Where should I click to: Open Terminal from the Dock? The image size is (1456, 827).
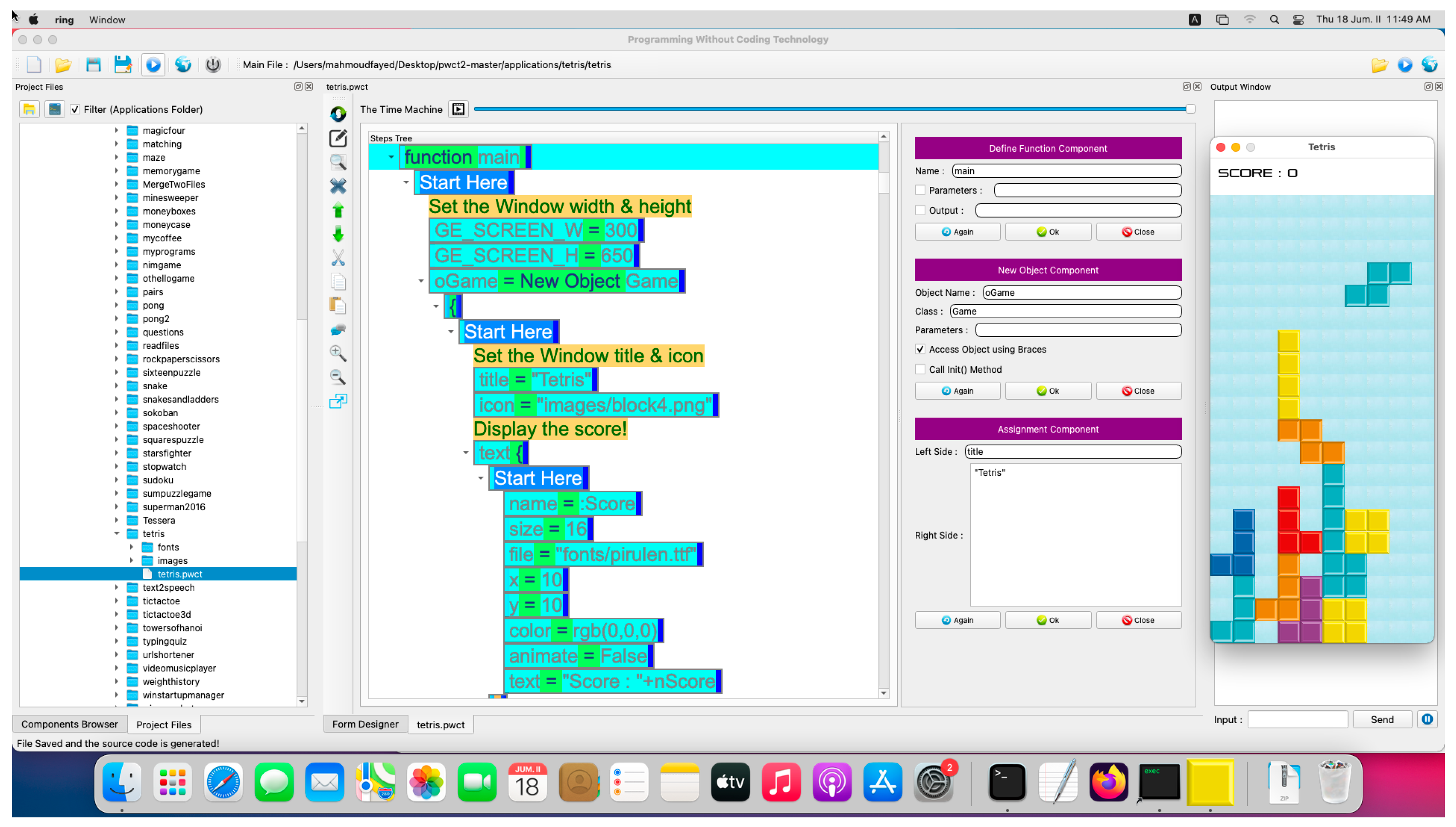pyautogui.click(x=1007, y=783)
